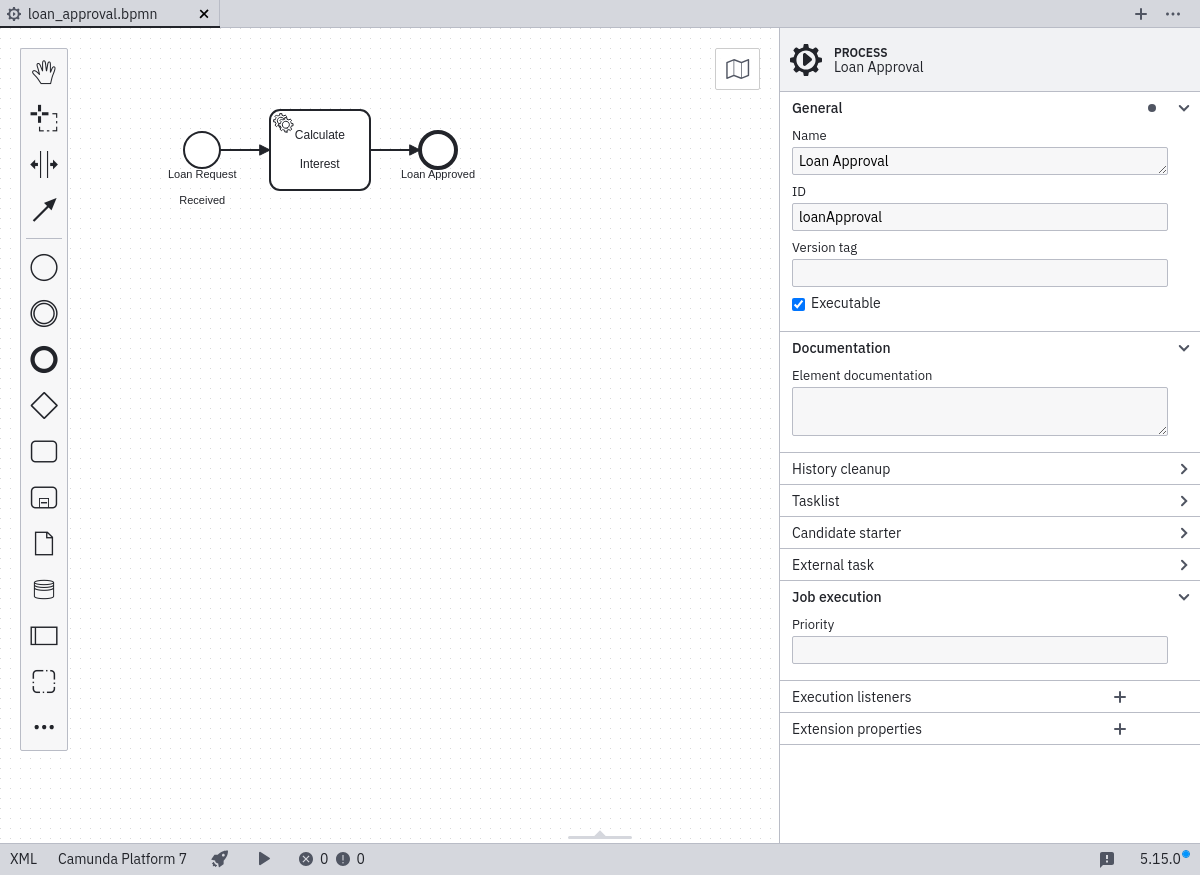The width and height of the screenshot is (1200, 875).
Task: Uncheck the Executable checkbox
Action: click(x=798, y=304)
